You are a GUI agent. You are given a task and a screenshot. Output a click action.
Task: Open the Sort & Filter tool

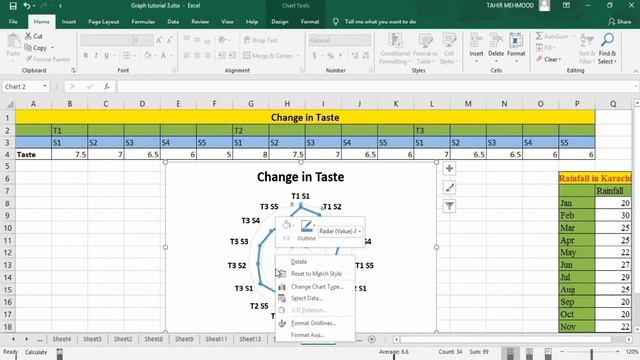[587, 48]
